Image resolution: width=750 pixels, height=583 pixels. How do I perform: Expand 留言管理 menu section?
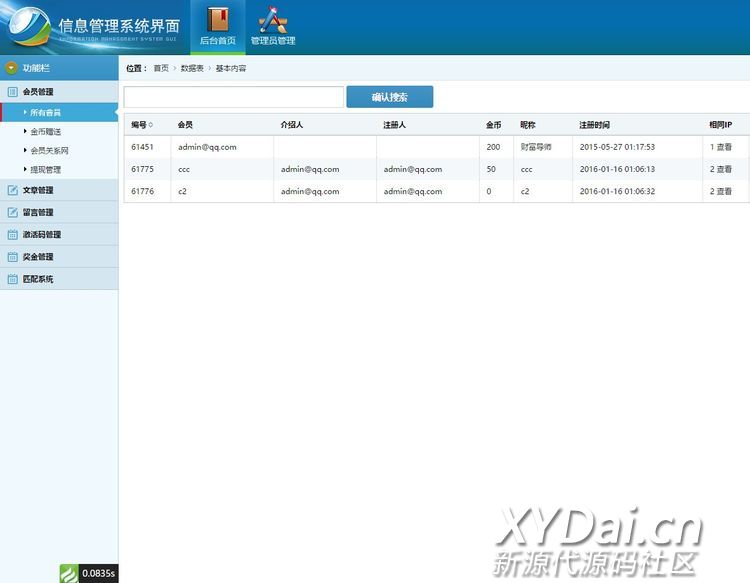click(x=59, y=212)
